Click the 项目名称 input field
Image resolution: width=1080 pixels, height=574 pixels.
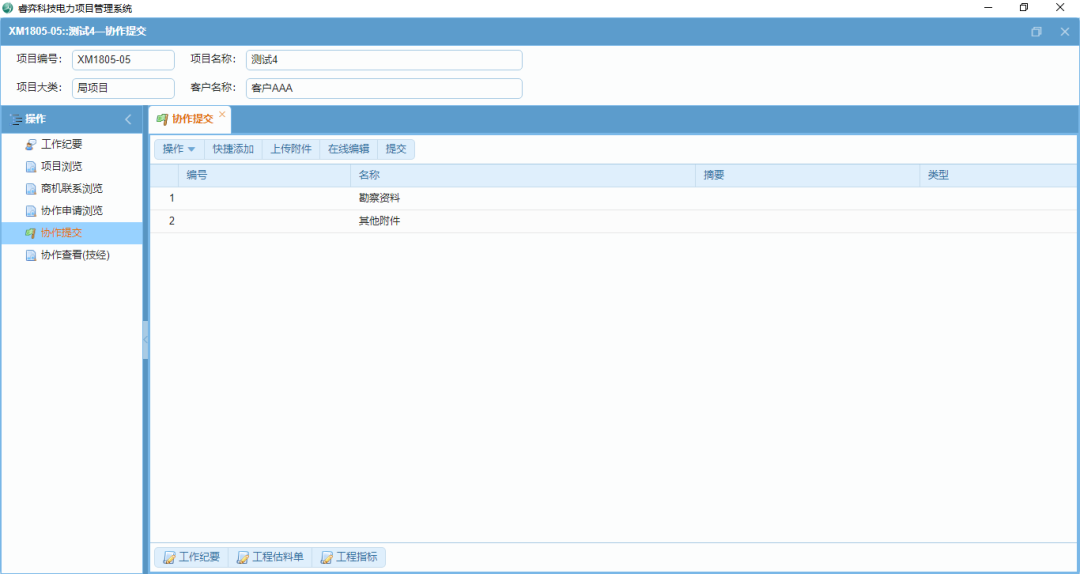(384, 60)
